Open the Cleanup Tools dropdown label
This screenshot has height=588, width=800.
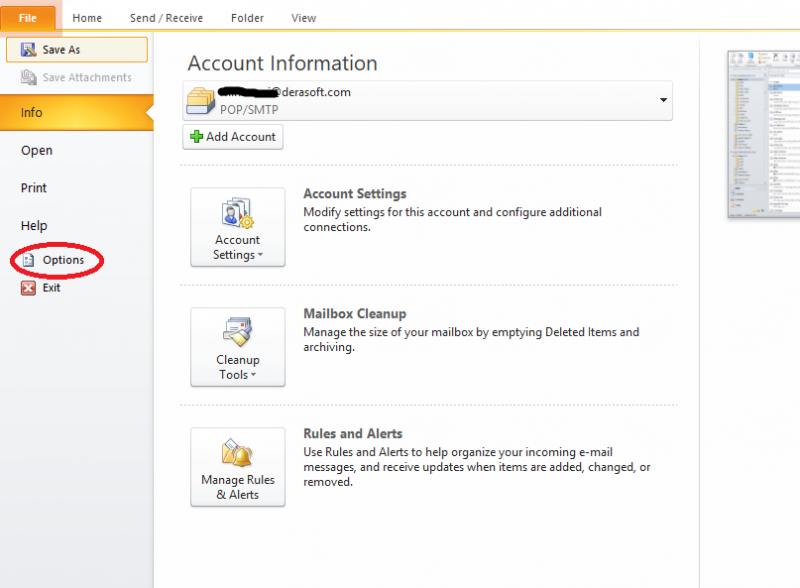point(237,368)
